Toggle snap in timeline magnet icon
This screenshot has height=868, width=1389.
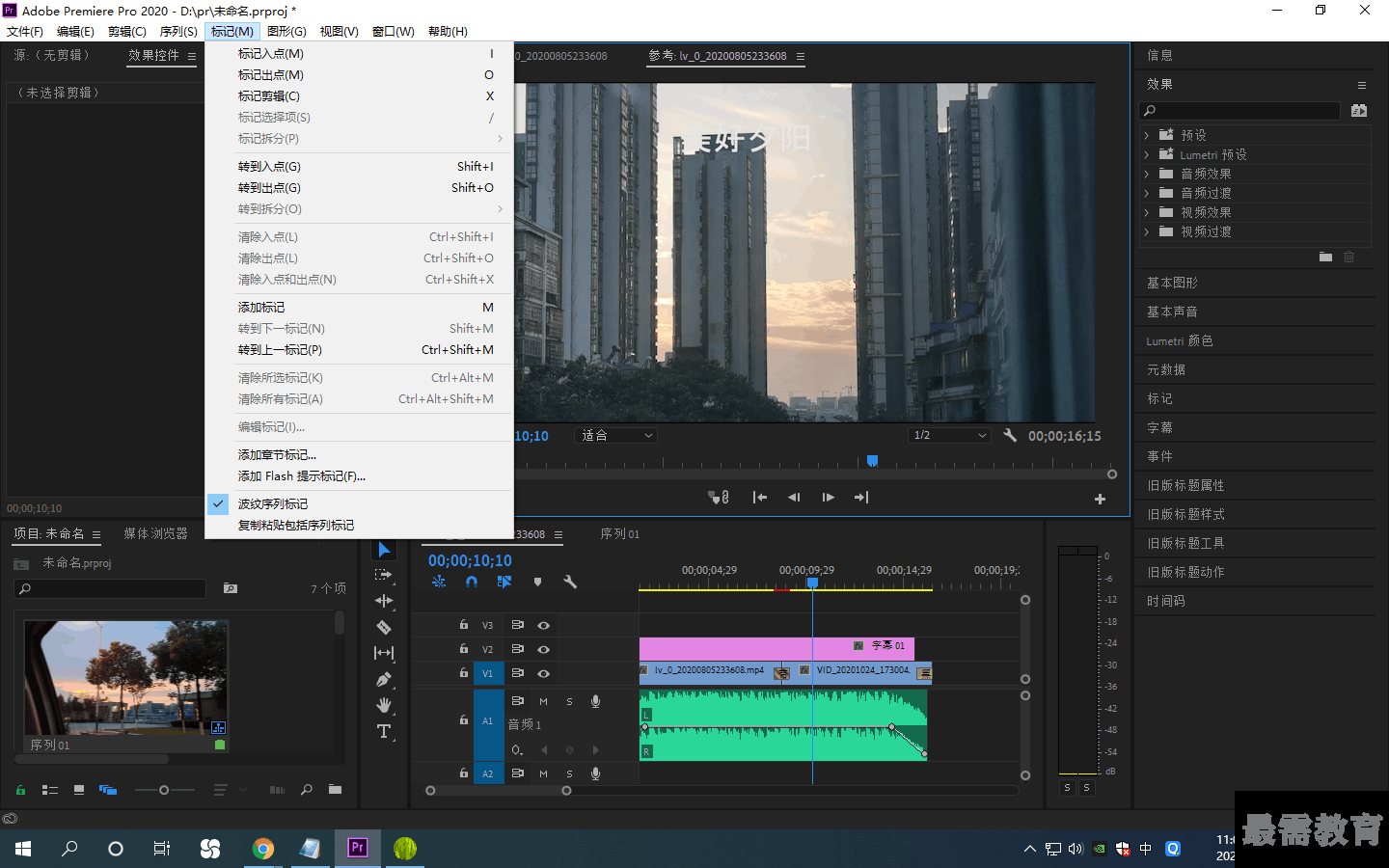pos(472,582)
